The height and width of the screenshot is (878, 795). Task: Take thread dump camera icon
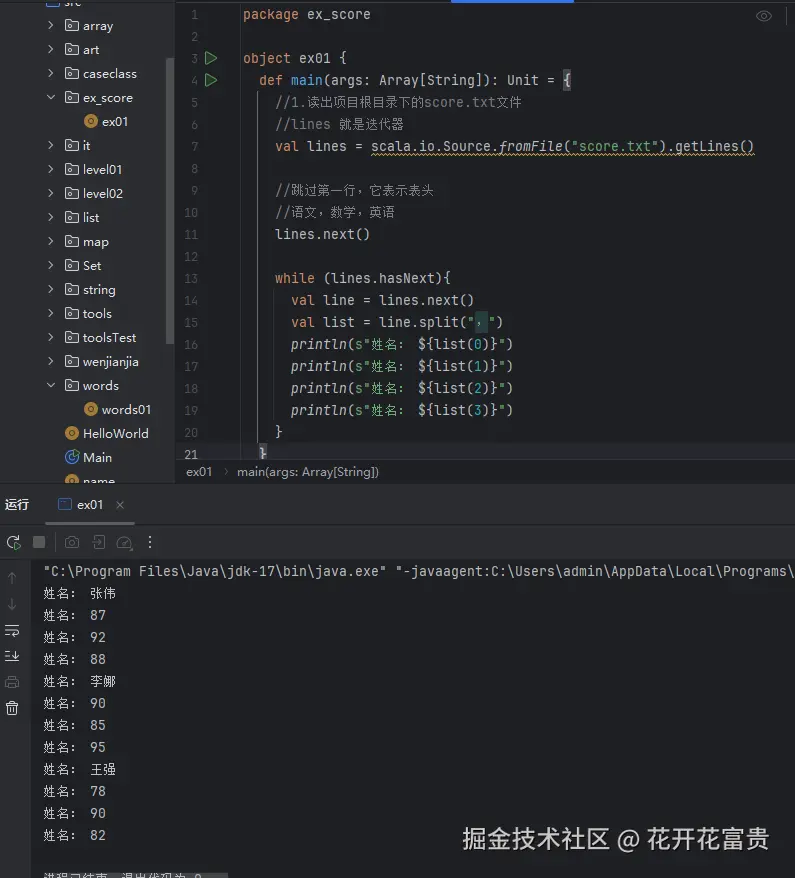pyautogui.click(x=72, y=542)
